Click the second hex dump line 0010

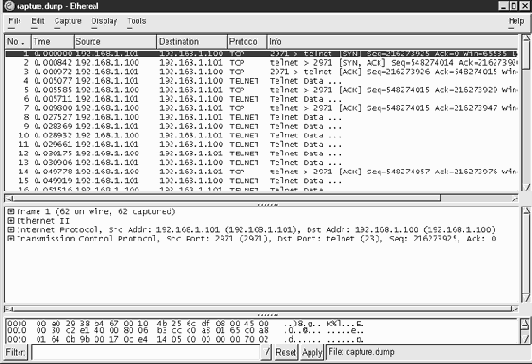click(185, 330)
